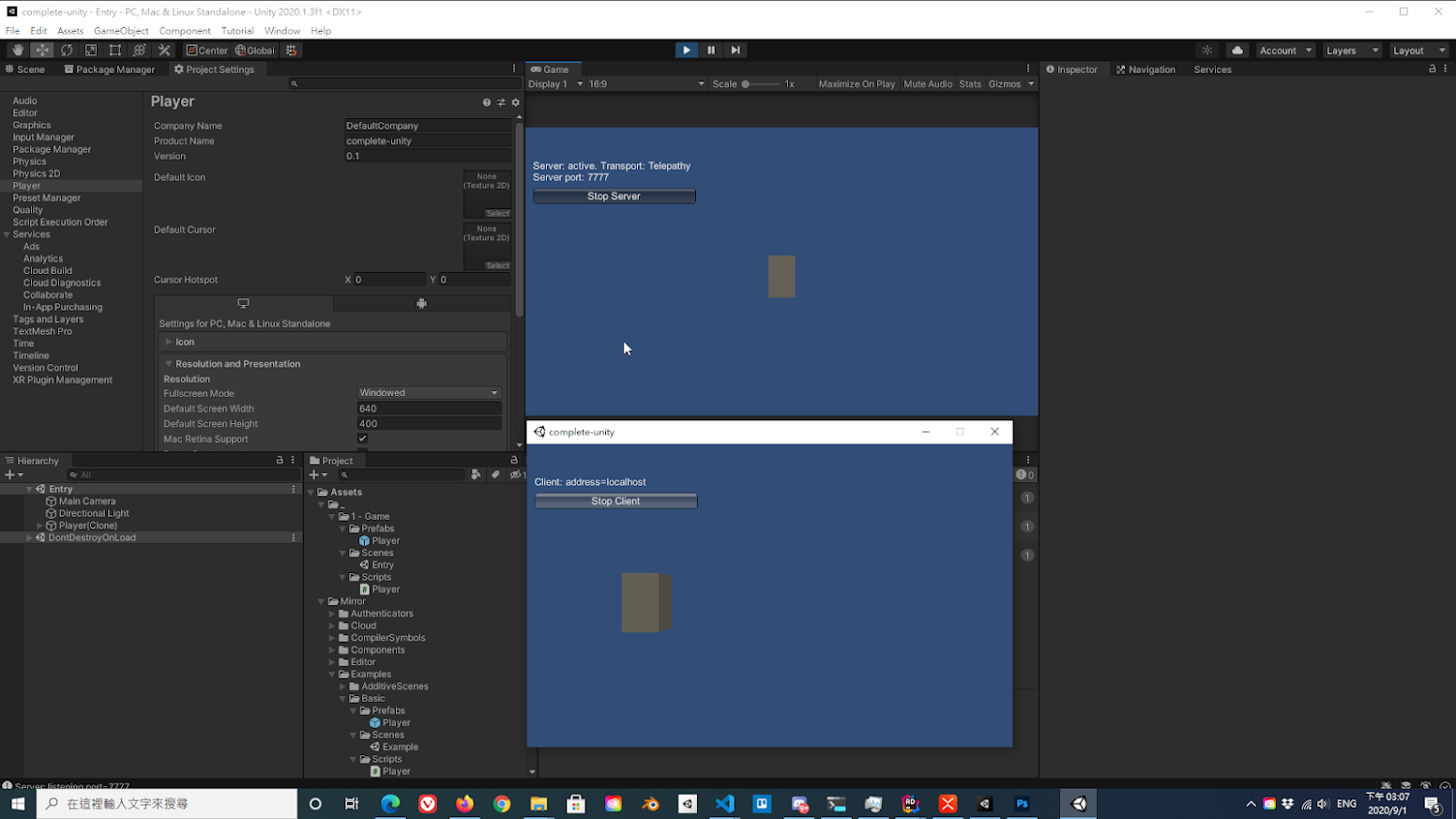Open cloud services icon in toolbar
This screenshot has width=1456, height=819.
point(1237,51)
